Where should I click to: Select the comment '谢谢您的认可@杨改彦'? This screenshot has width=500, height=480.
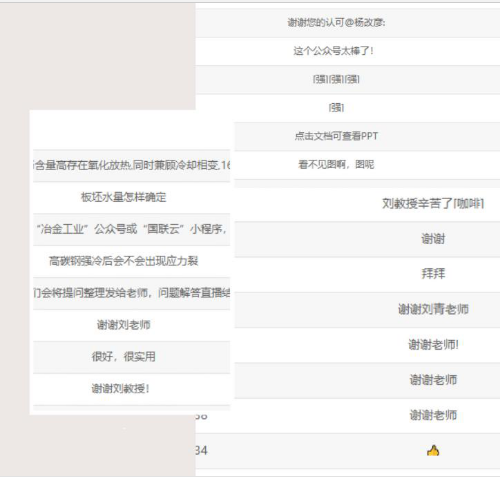tap(336, 23)
